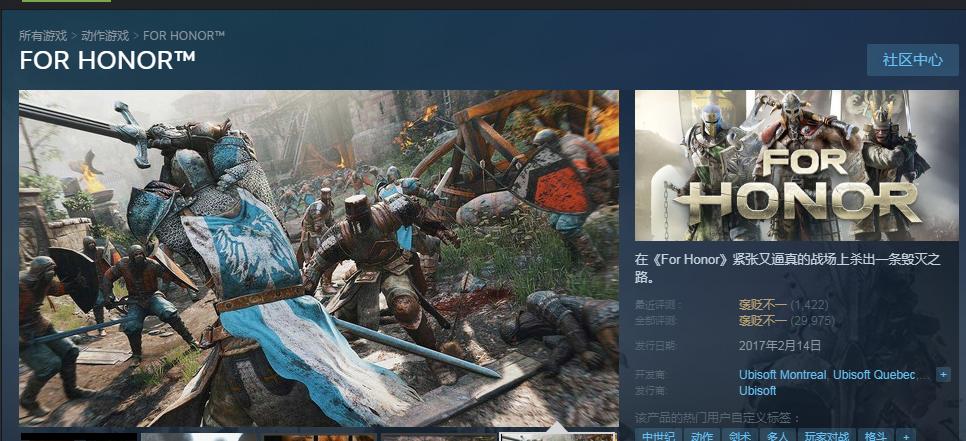The height and width of the screenshot is (441, 966).
Task: Open the For Honor header capsule image
Action: tap(797, 166)
